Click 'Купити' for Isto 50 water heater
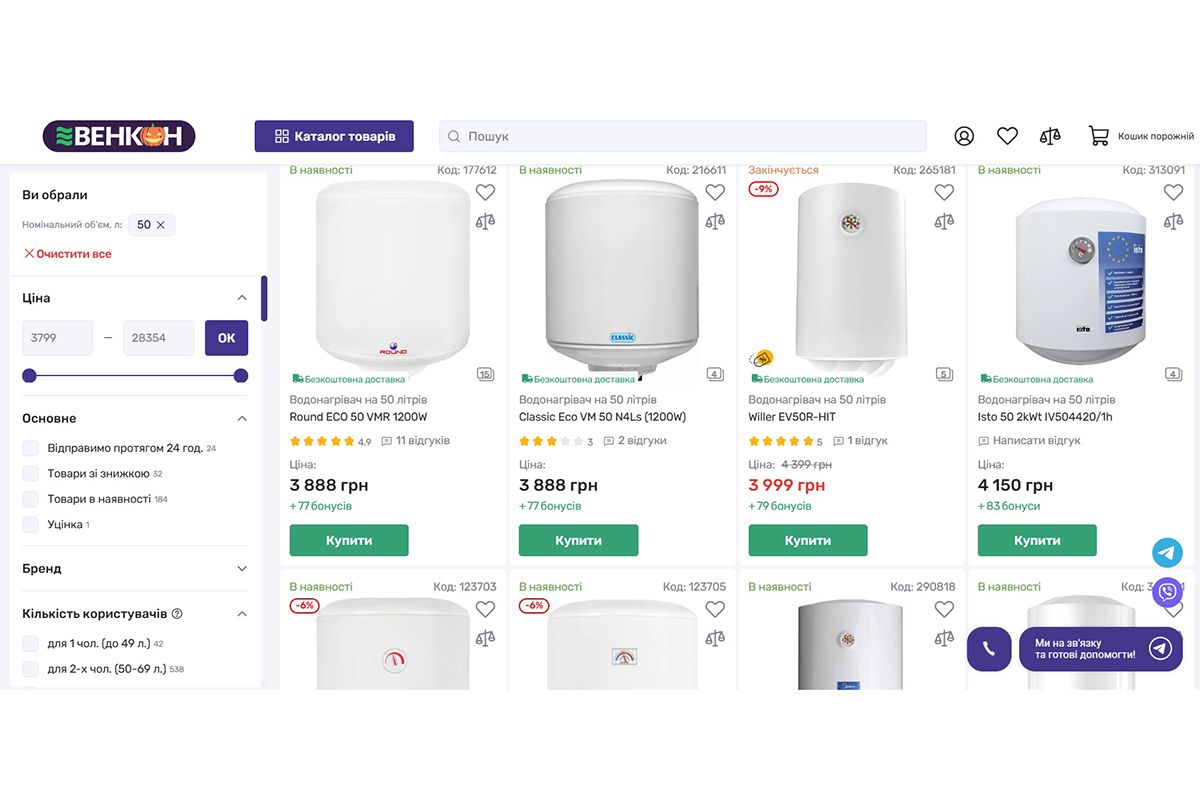The image size is (1200, 800). coord(1037,540)
